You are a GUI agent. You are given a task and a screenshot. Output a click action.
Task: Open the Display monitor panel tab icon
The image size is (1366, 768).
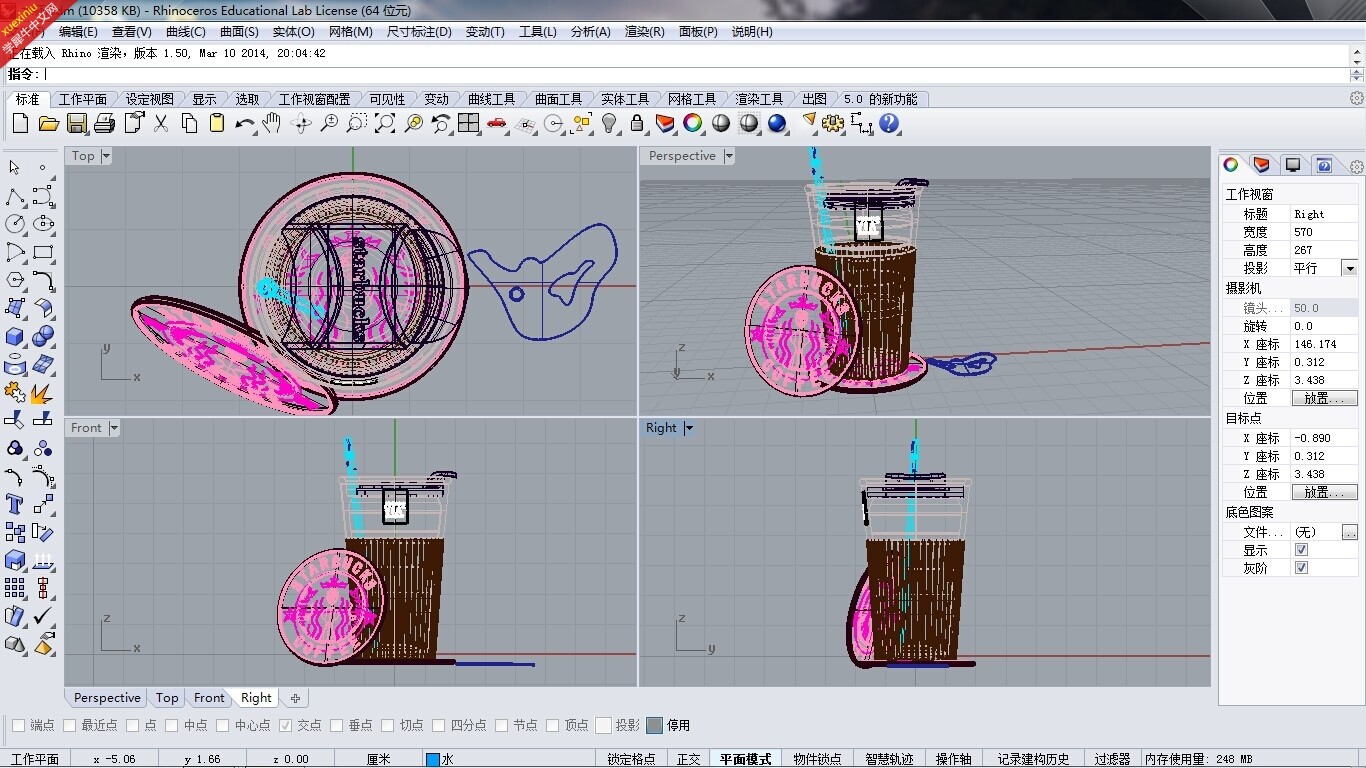1293,165
